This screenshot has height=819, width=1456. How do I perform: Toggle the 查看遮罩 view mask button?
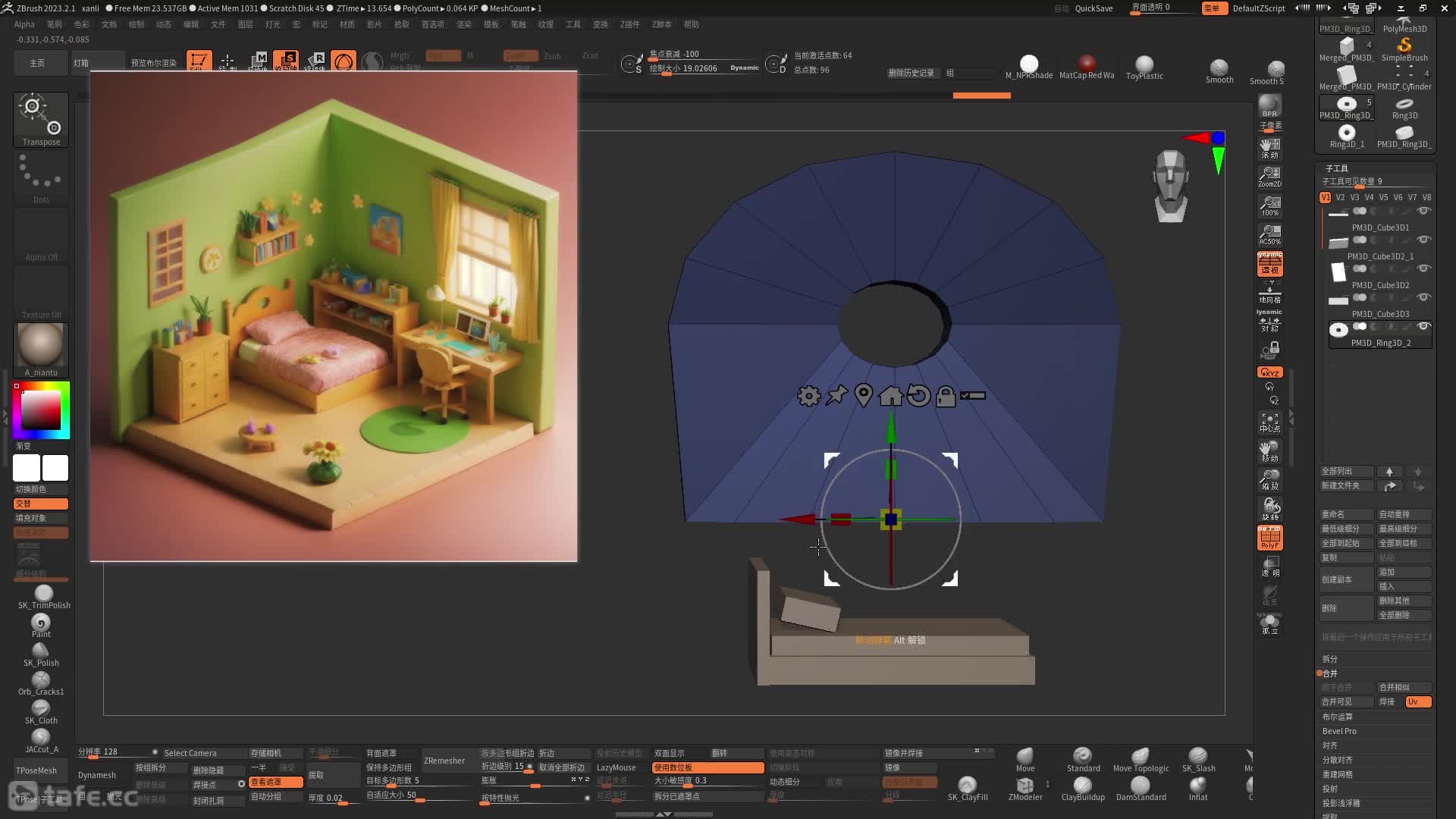[x=276, y=782]
